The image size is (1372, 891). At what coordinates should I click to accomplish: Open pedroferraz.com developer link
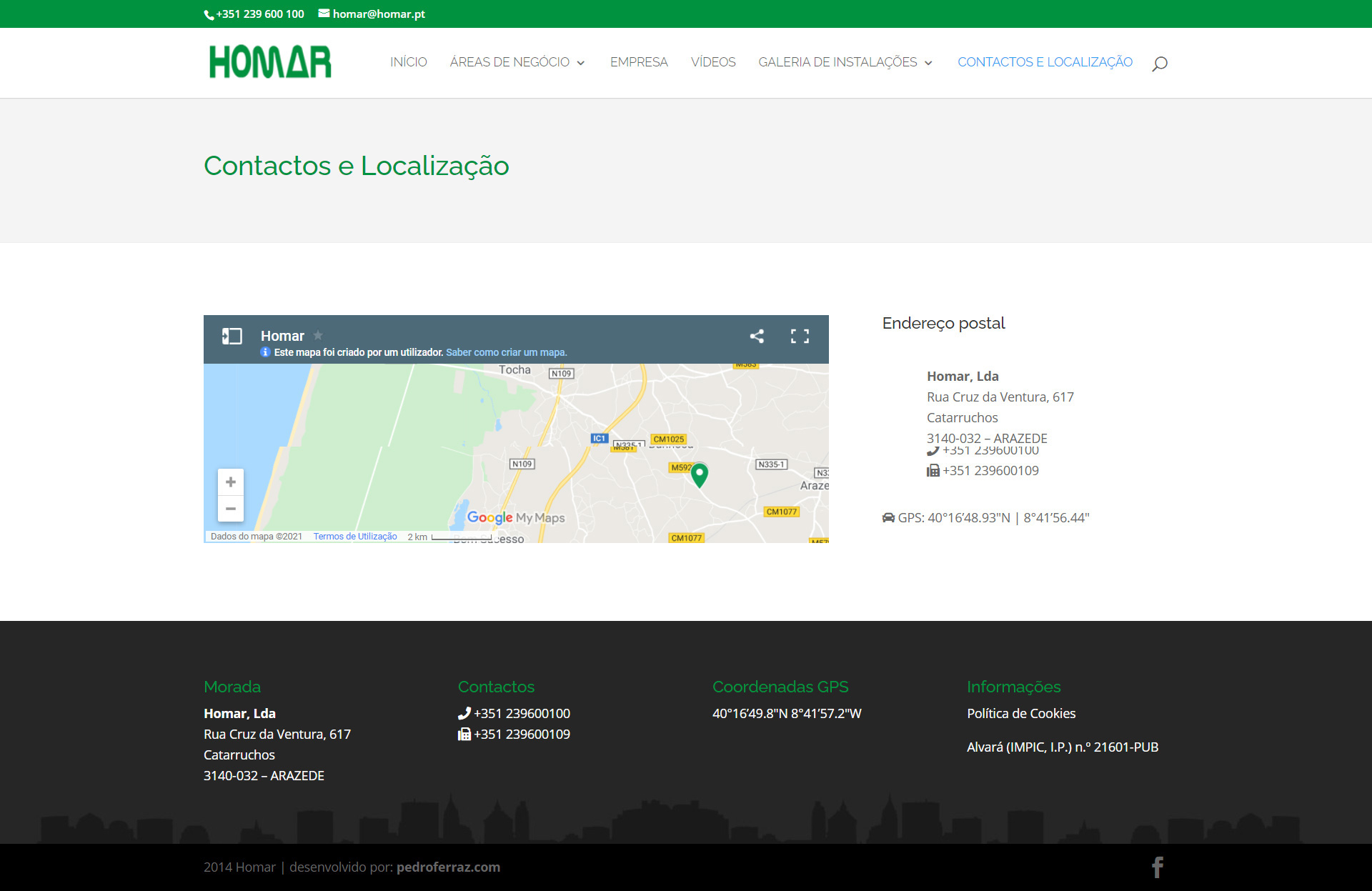[x=448, y=867]
